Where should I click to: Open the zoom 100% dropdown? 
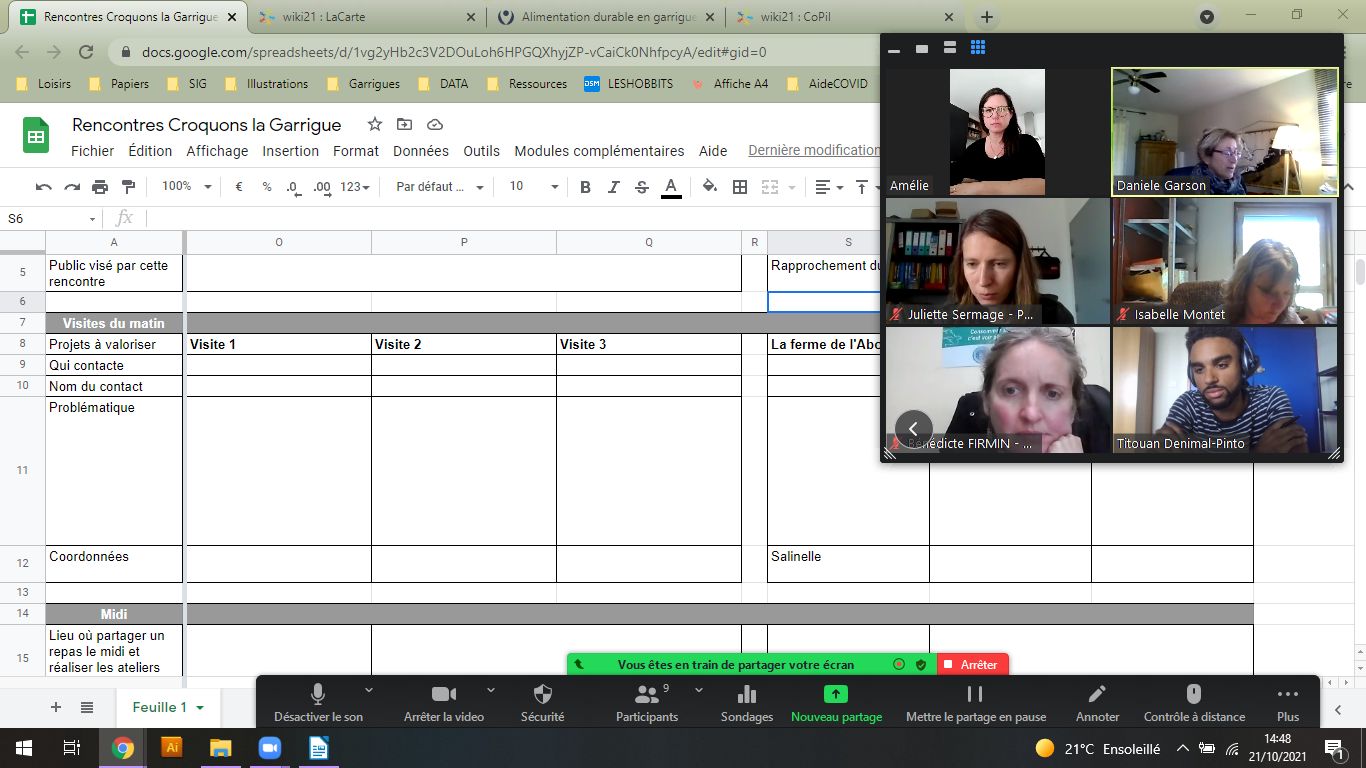point(187,187)
